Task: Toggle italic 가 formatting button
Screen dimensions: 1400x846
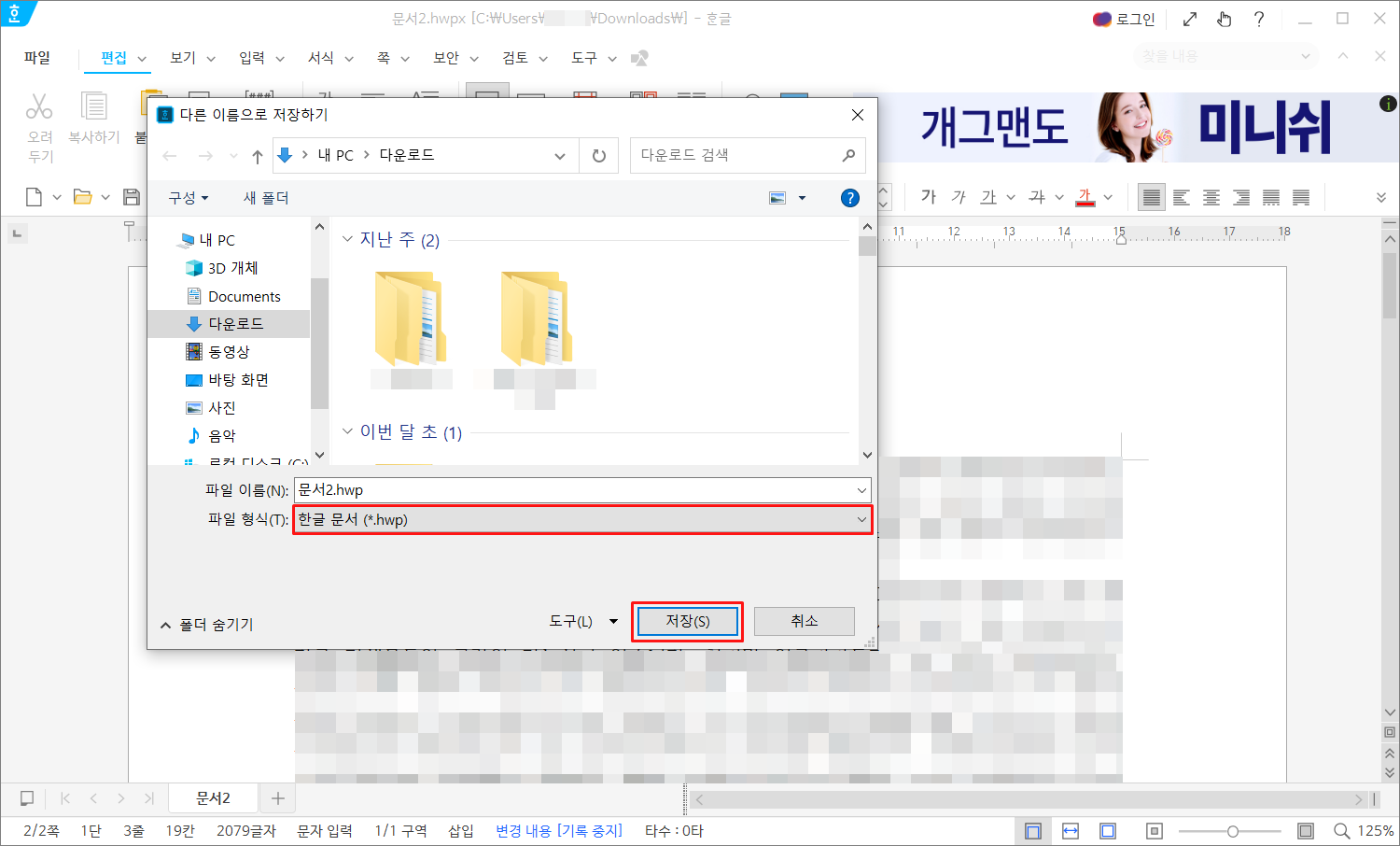Action: click(x=959, y=197)
